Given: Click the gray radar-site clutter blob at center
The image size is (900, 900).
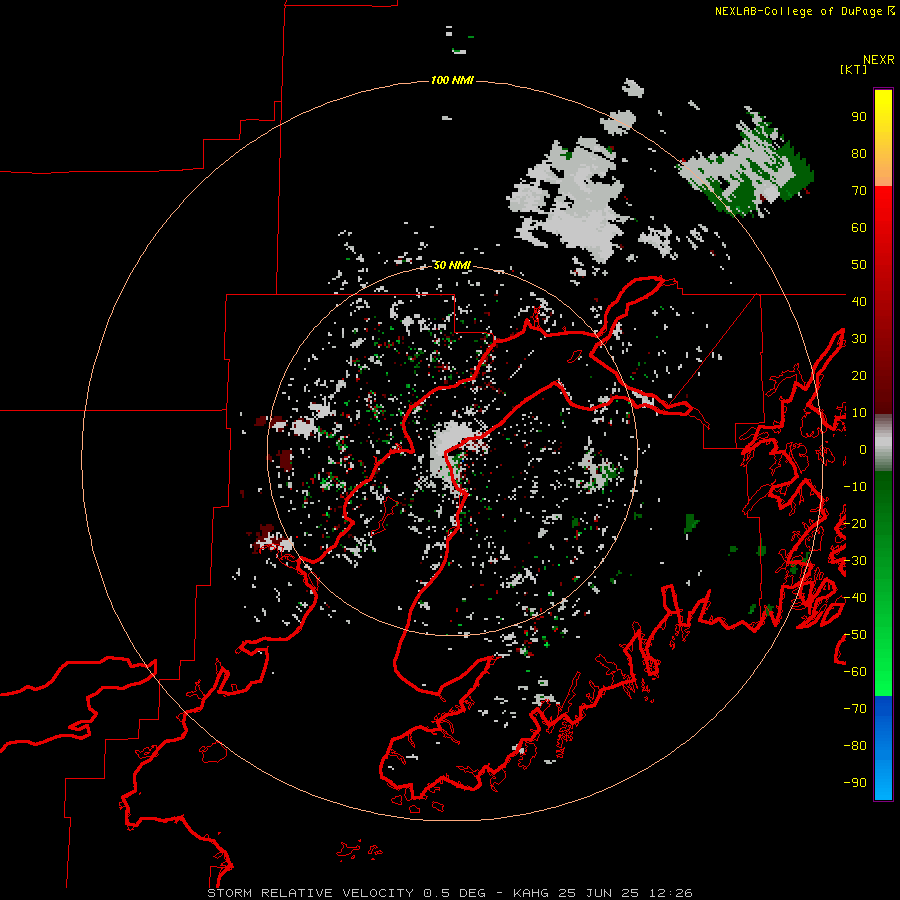Looking at the screenshot, I should 452,451.
